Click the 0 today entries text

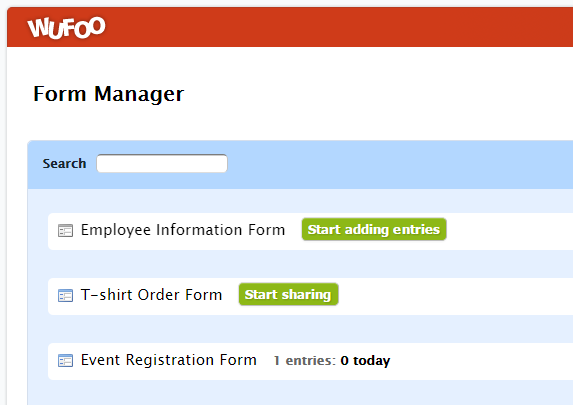pyautogui.click(x=365, y=361)
